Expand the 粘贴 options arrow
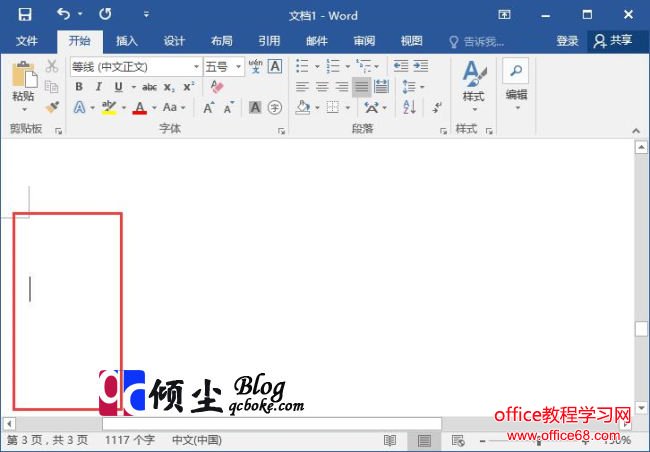The width and height of the screenshot is (650, 452). coord(24,109)
